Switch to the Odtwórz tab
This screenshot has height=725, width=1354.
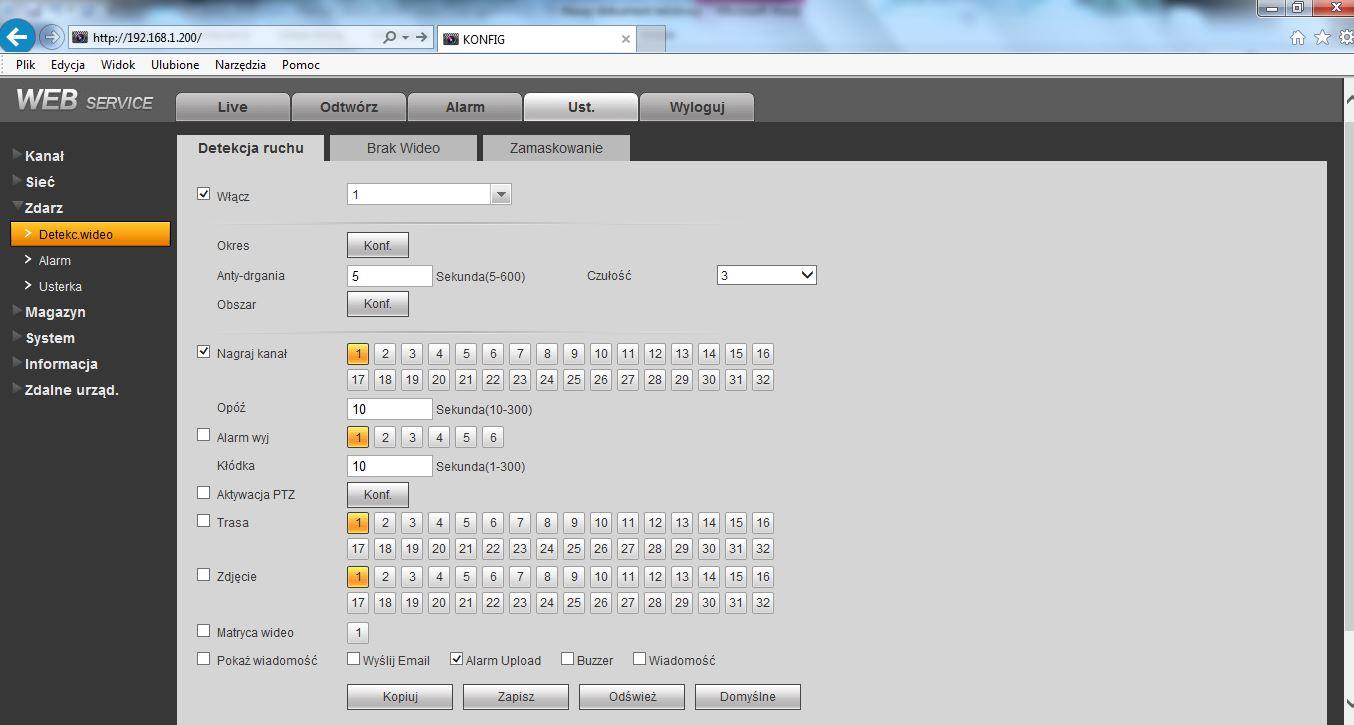[349, 107]
